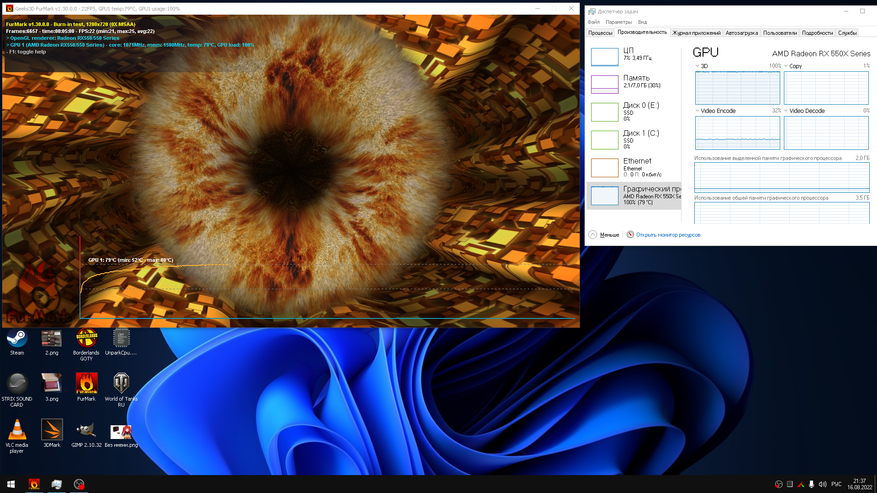The width and height of the screenshot is (877, 493).
Task: Select the ЦП performance item
Action: tap(634, 56)
